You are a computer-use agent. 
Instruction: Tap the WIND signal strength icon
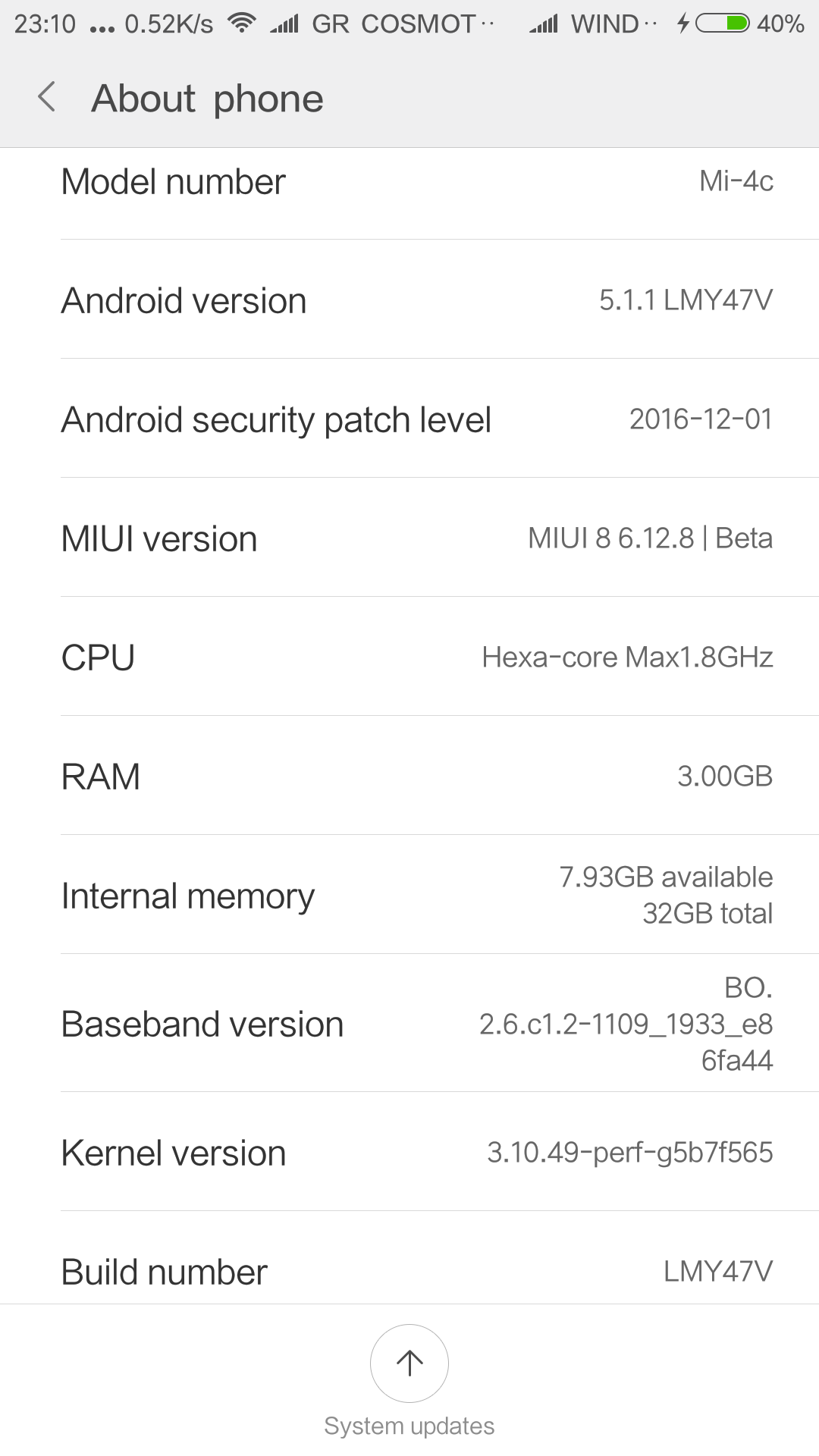544,24
